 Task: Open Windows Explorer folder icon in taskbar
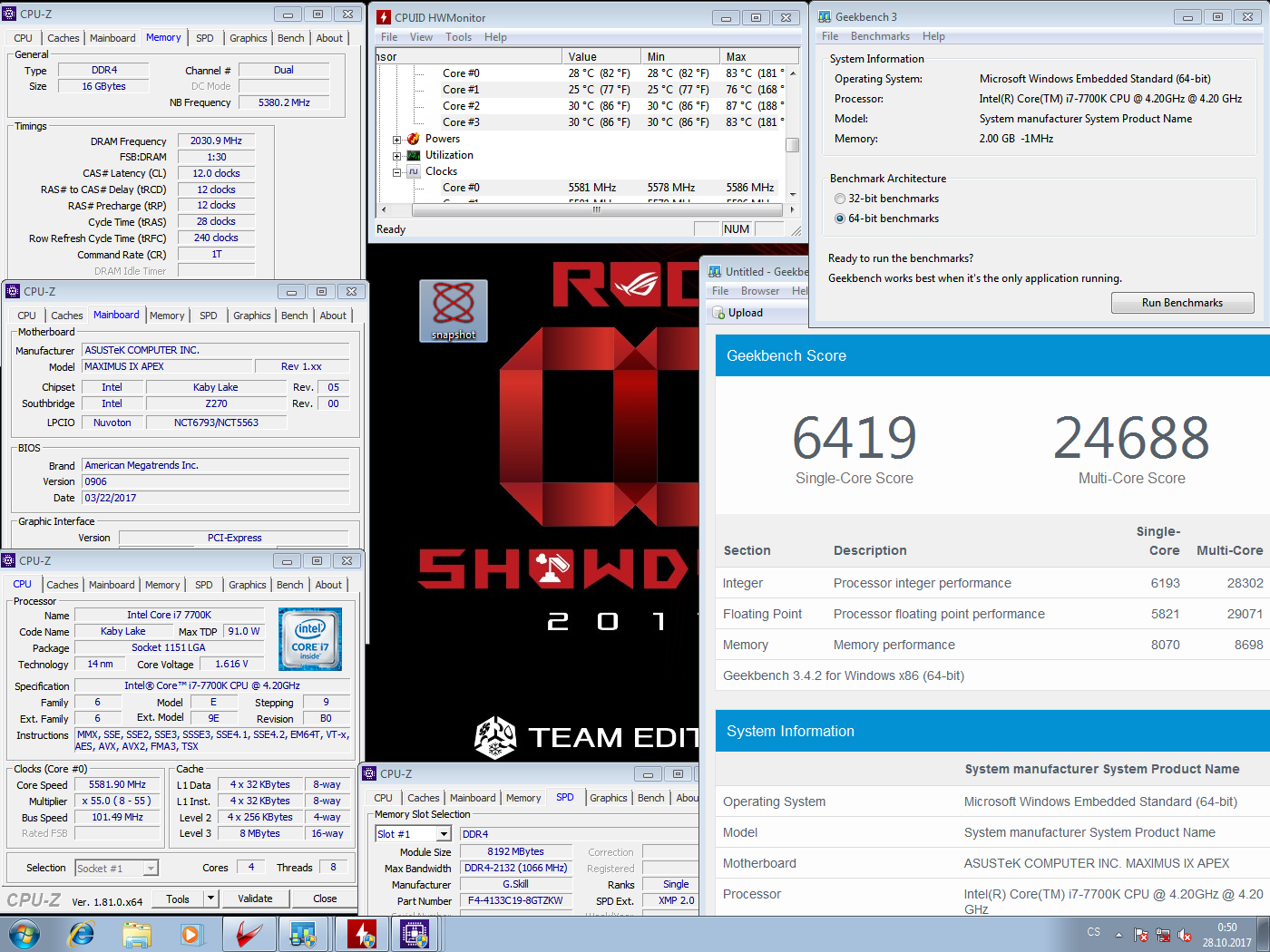137,934
